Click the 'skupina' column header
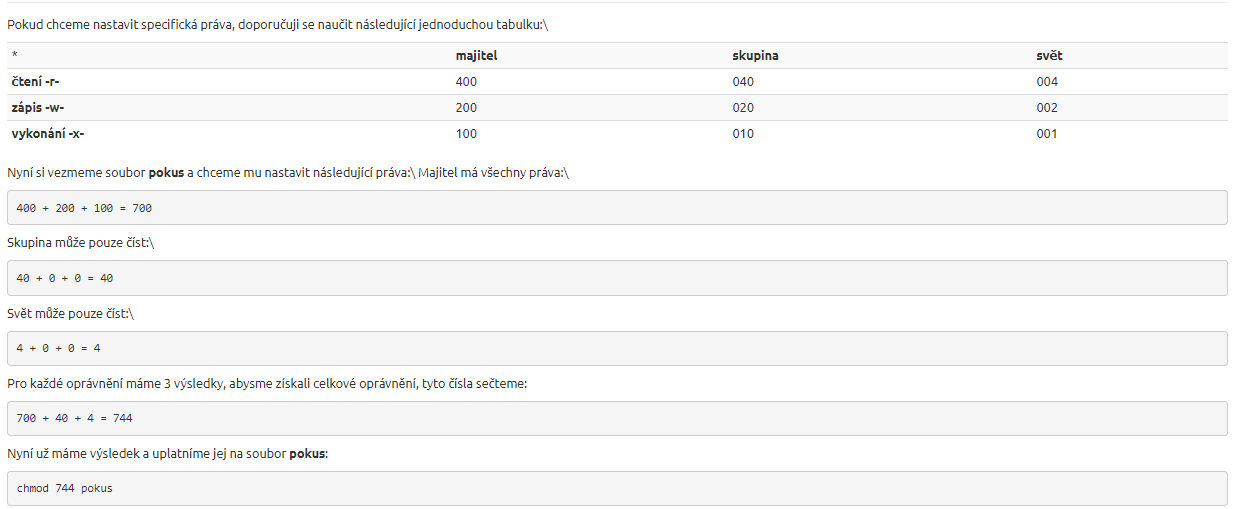The width and height of the screenshot is (1234, 509). 755,56
